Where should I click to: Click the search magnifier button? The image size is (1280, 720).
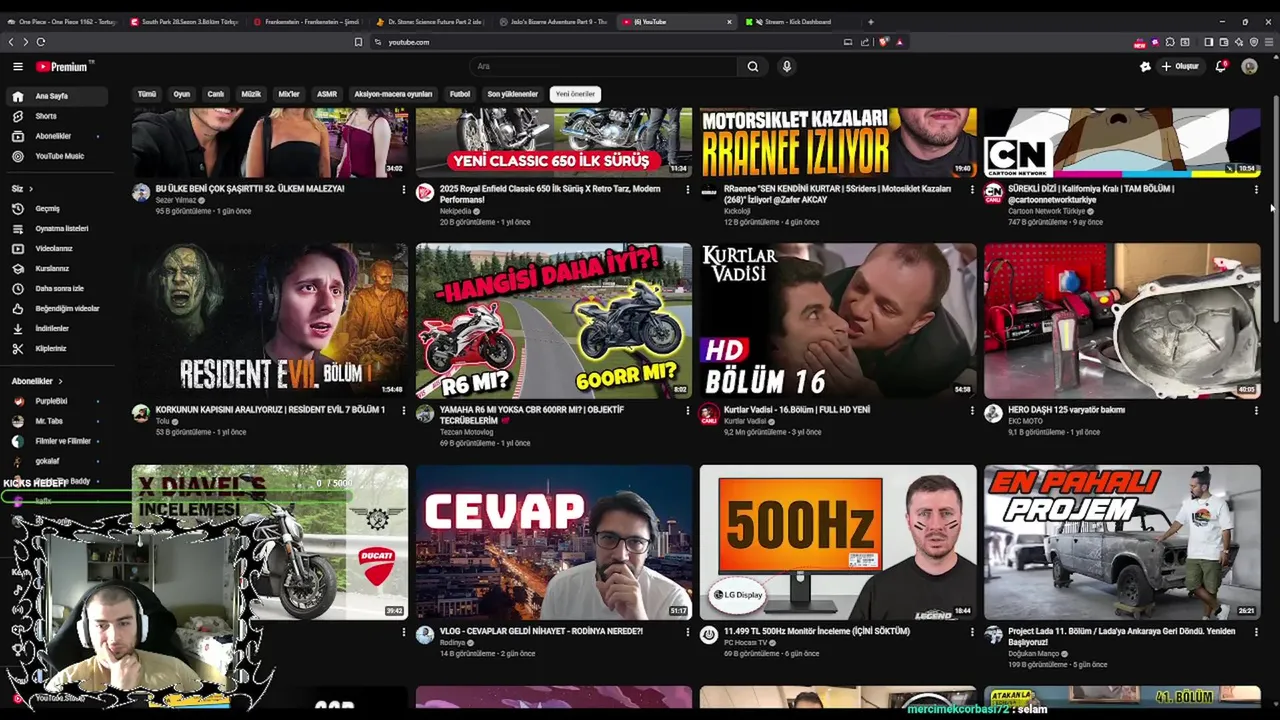[x=753, y=66]
